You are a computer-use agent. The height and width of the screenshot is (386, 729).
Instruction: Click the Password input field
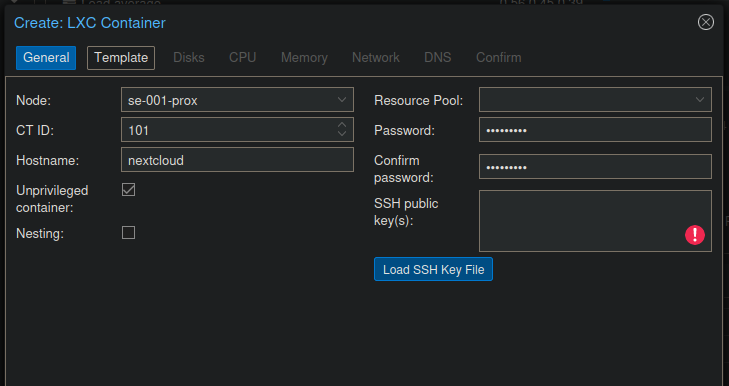click(x=595, y=129)
